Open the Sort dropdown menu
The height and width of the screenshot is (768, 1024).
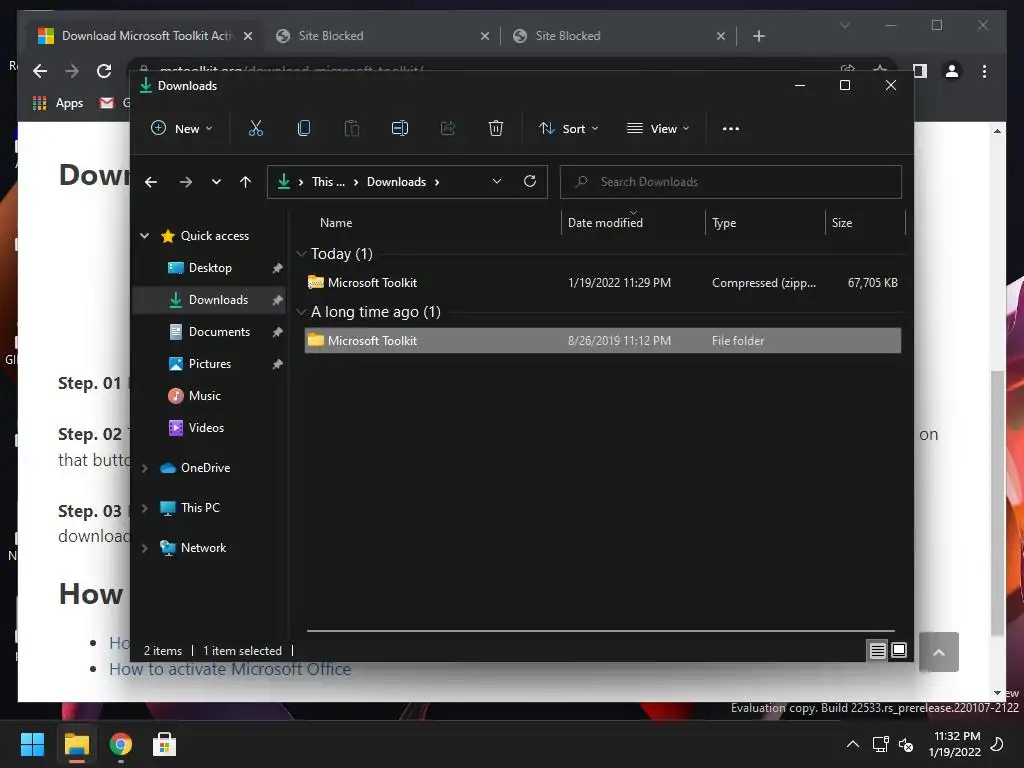tap(568, 129)
